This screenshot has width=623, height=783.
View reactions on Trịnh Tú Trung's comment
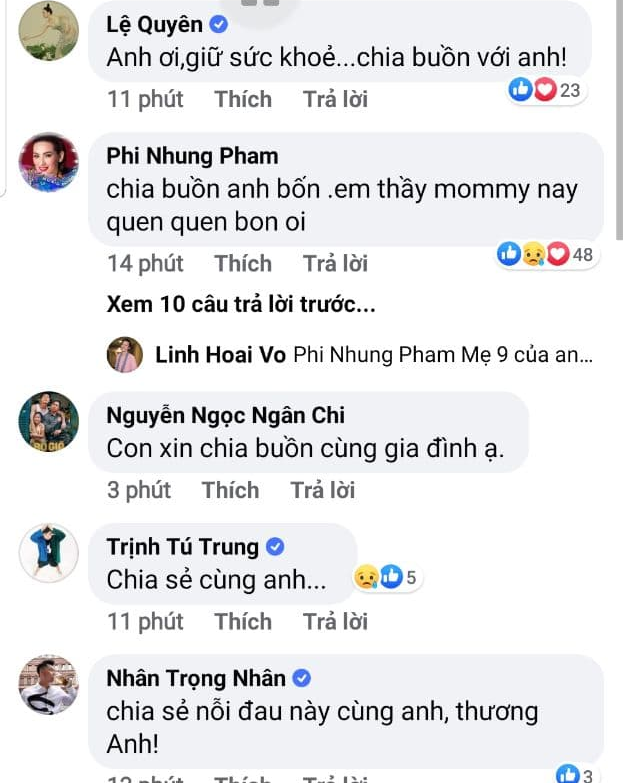pos(385,576)
